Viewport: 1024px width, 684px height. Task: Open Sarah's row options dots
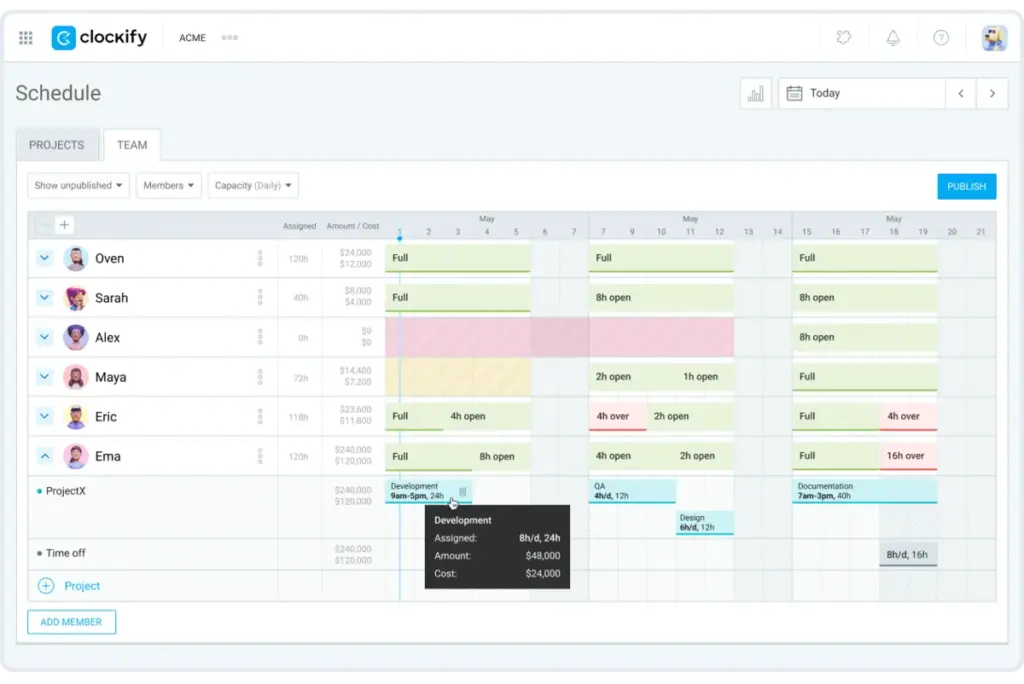[x=260, y=298]
